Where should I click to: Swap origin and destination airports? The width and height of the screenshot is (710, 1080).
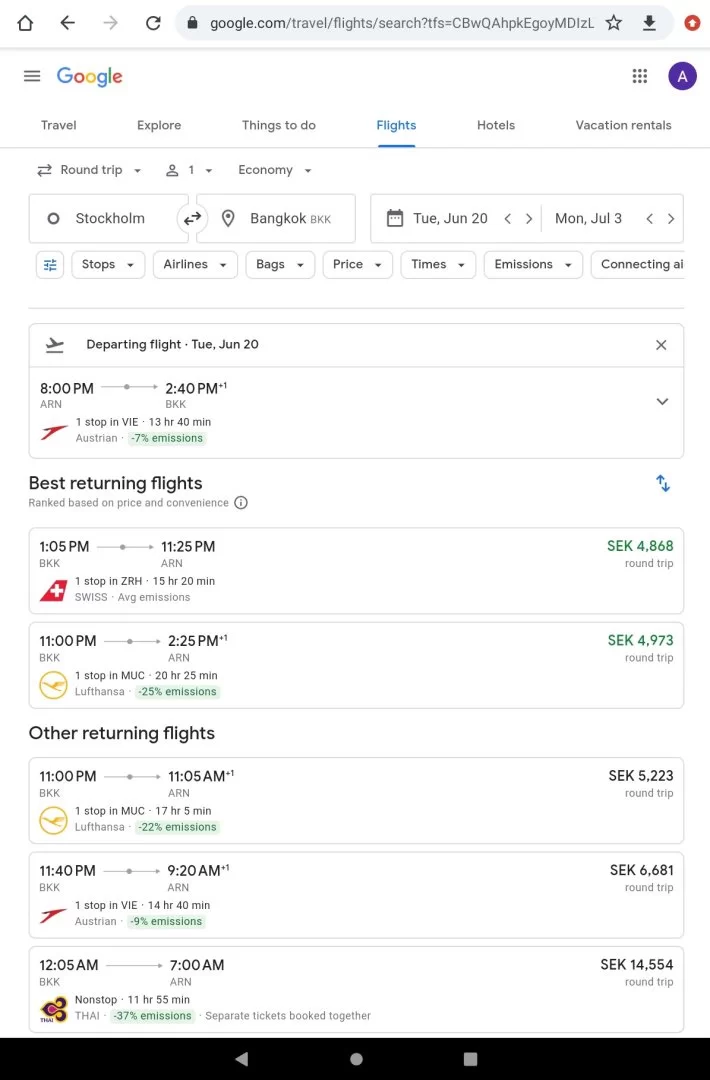pyautogui.click(x=192, y=218)
